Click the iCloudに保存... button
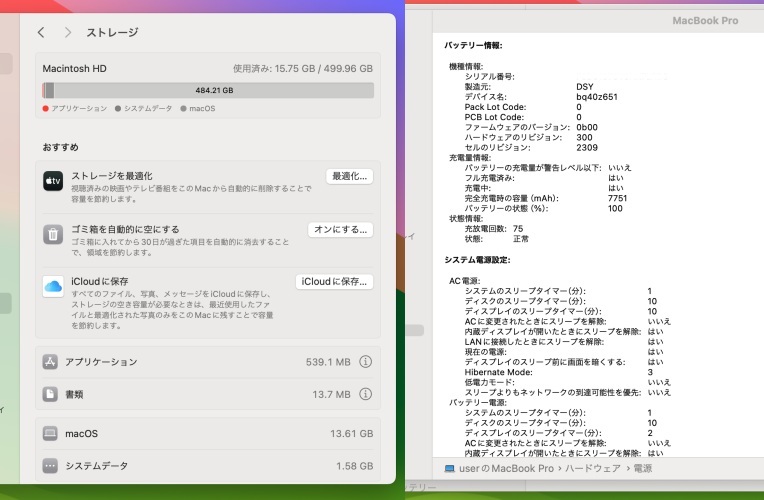The height and width of the screenshot is (500, 764). [334, 282]
